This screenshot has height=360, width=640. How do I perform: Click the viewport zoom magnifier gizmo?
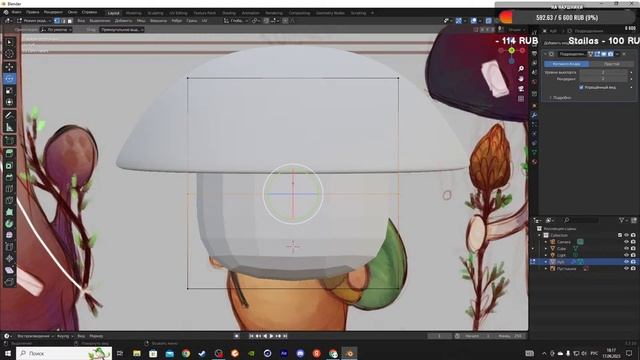pos(521,69)
